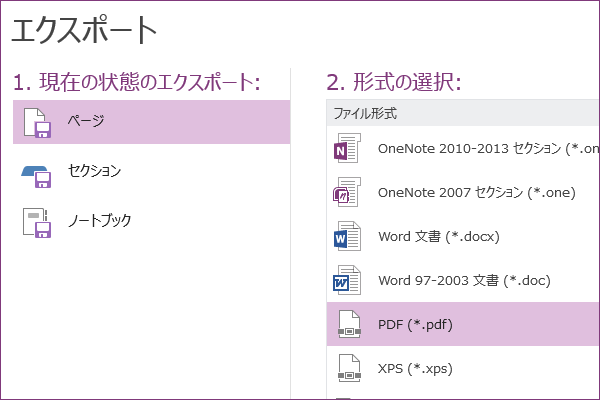Click the セクション save icon
The height and width of the screenshot is (400, 600).
[36, 176]
